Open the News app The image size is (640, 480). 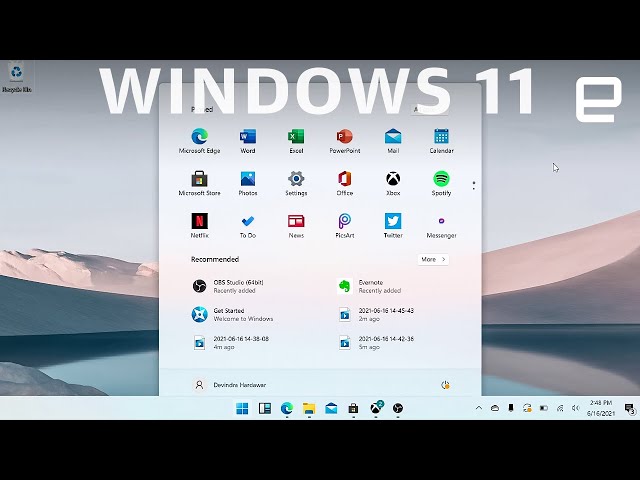296,226
